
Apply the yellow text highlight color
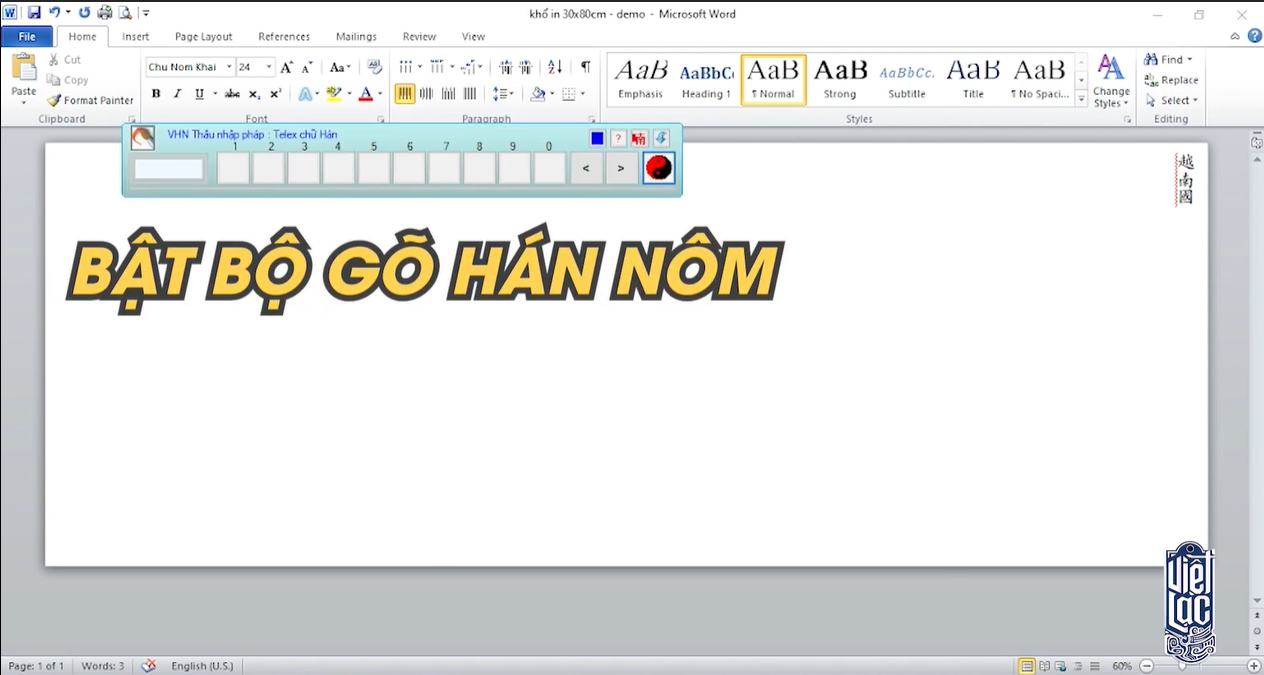click(334, 94)
